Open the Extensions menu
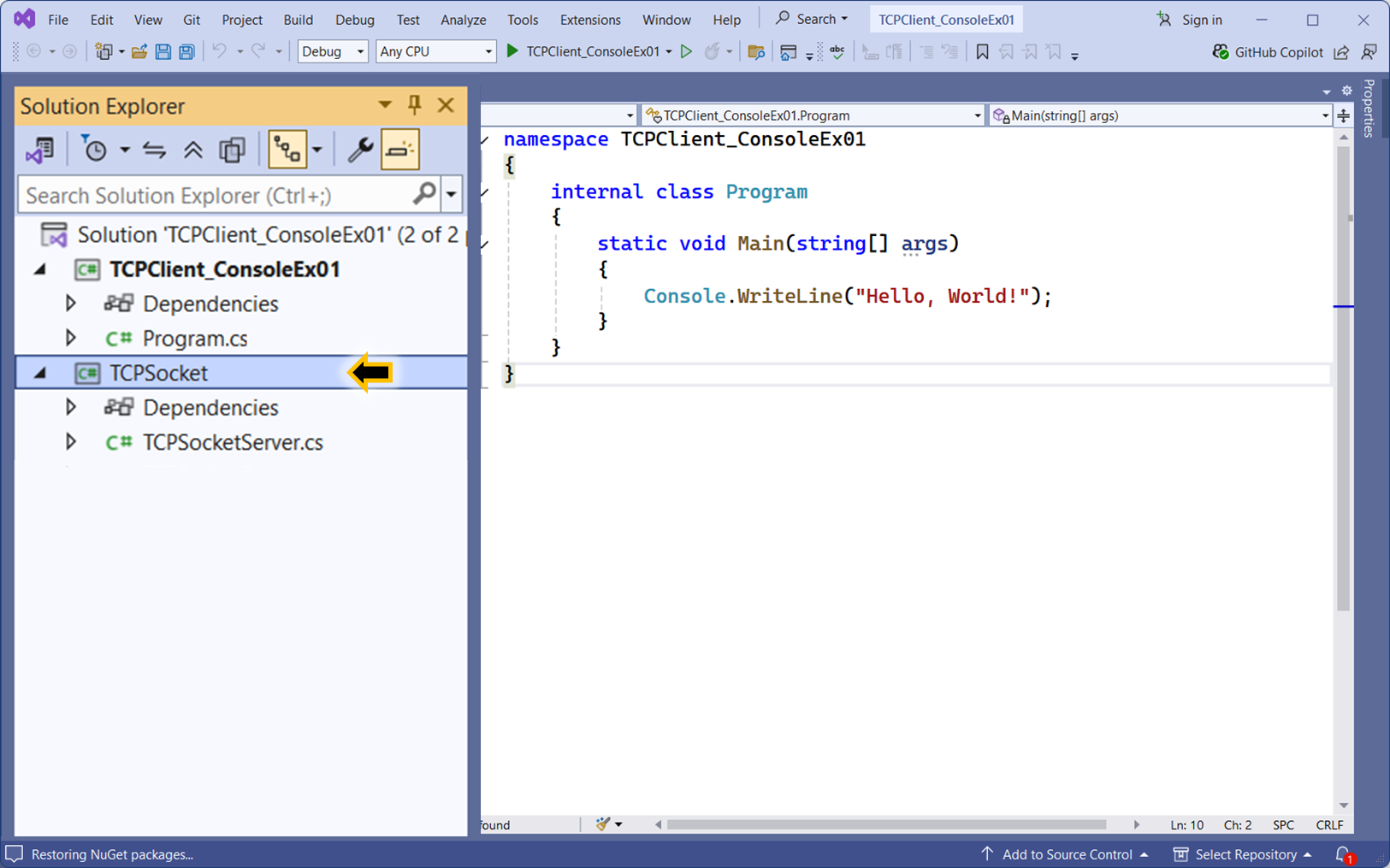Image resolution: width=1390 pixels, height=868 pixels. [x=590, y=20]
